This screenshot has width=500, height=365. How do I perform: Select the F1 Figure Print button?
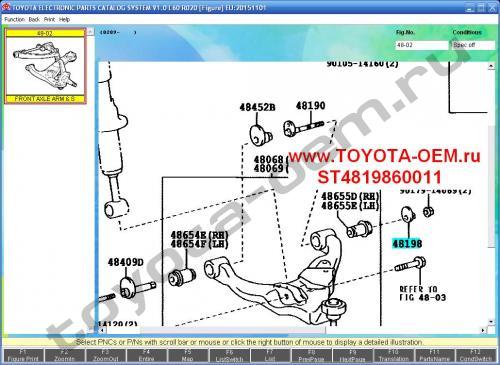(x=23, y=355)
